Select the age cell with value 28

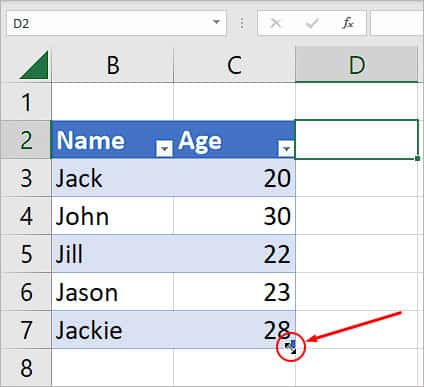[x=234, y=330]
